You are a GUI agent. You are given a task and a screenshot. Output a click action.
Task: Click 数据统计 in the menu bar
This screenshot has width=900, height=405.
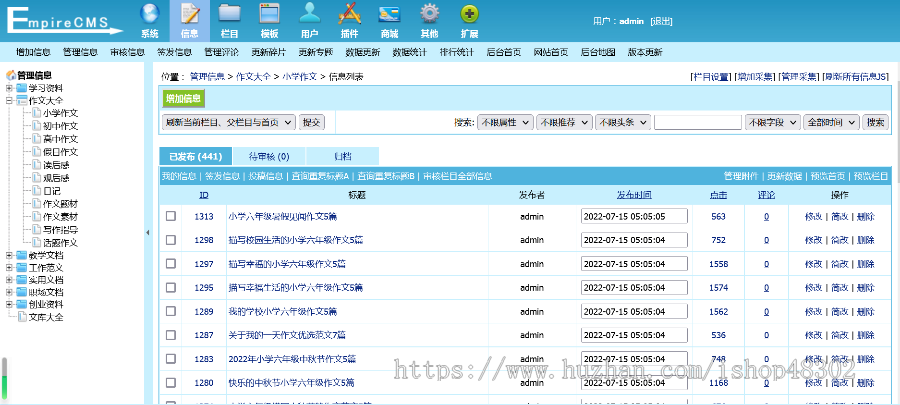point(409,51)
